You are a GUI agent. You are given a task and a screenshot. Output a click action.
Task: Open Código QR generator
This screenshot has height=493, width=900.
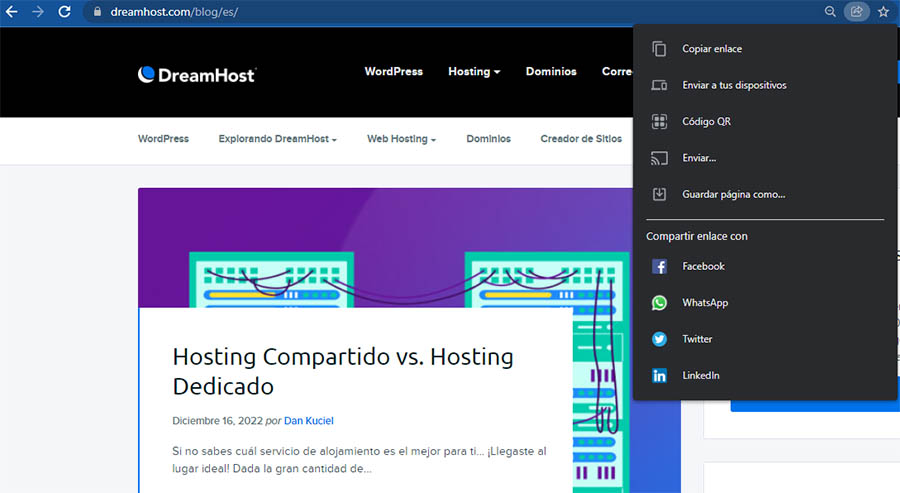coord(706,122)
